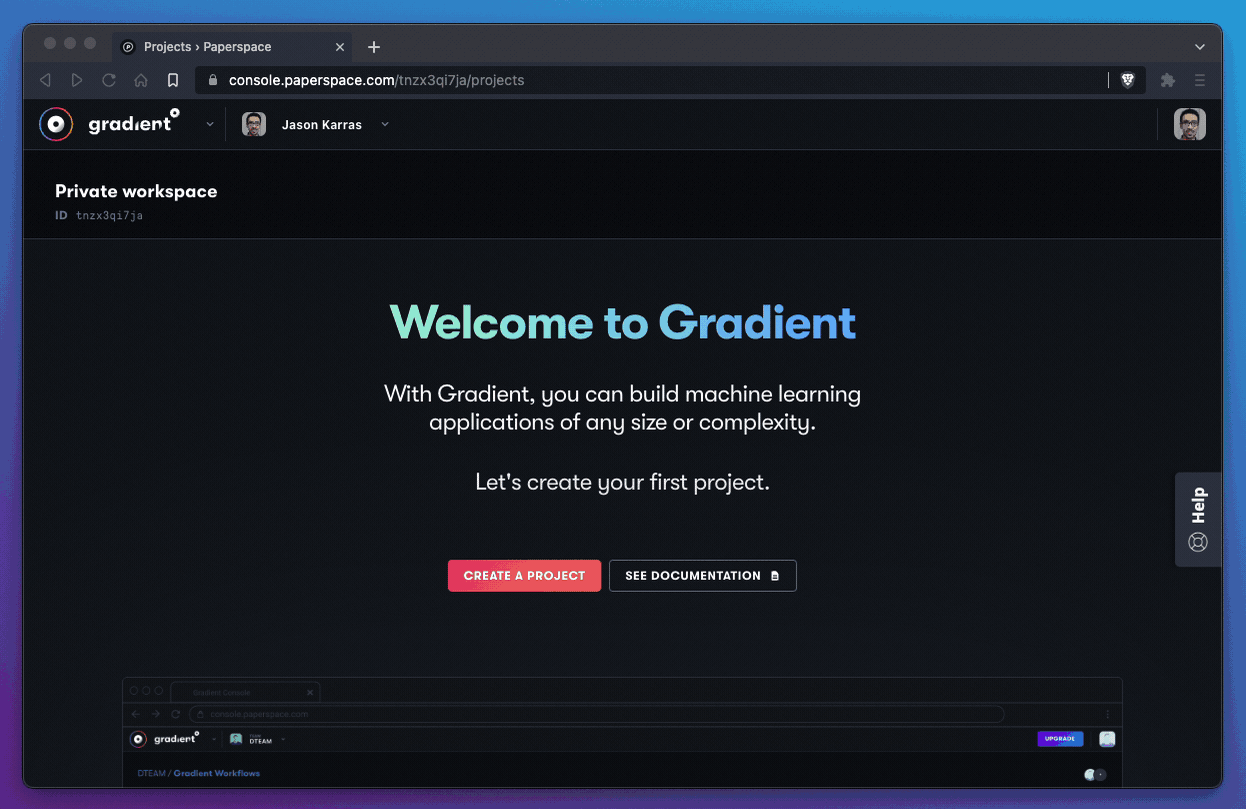This screenshot has width=1246, height=809.
Task: Reload the page with refresh icon
Action: pyautogui.click(x=109, y=80)
